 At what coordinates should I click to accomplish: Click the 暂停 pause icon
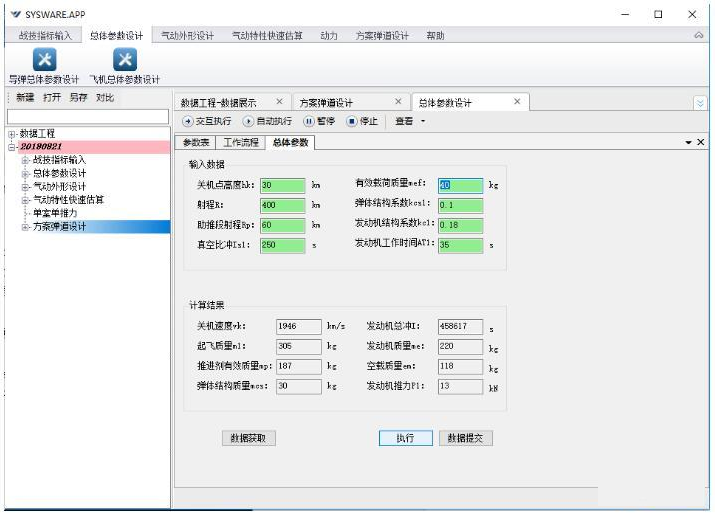[308, 121]
